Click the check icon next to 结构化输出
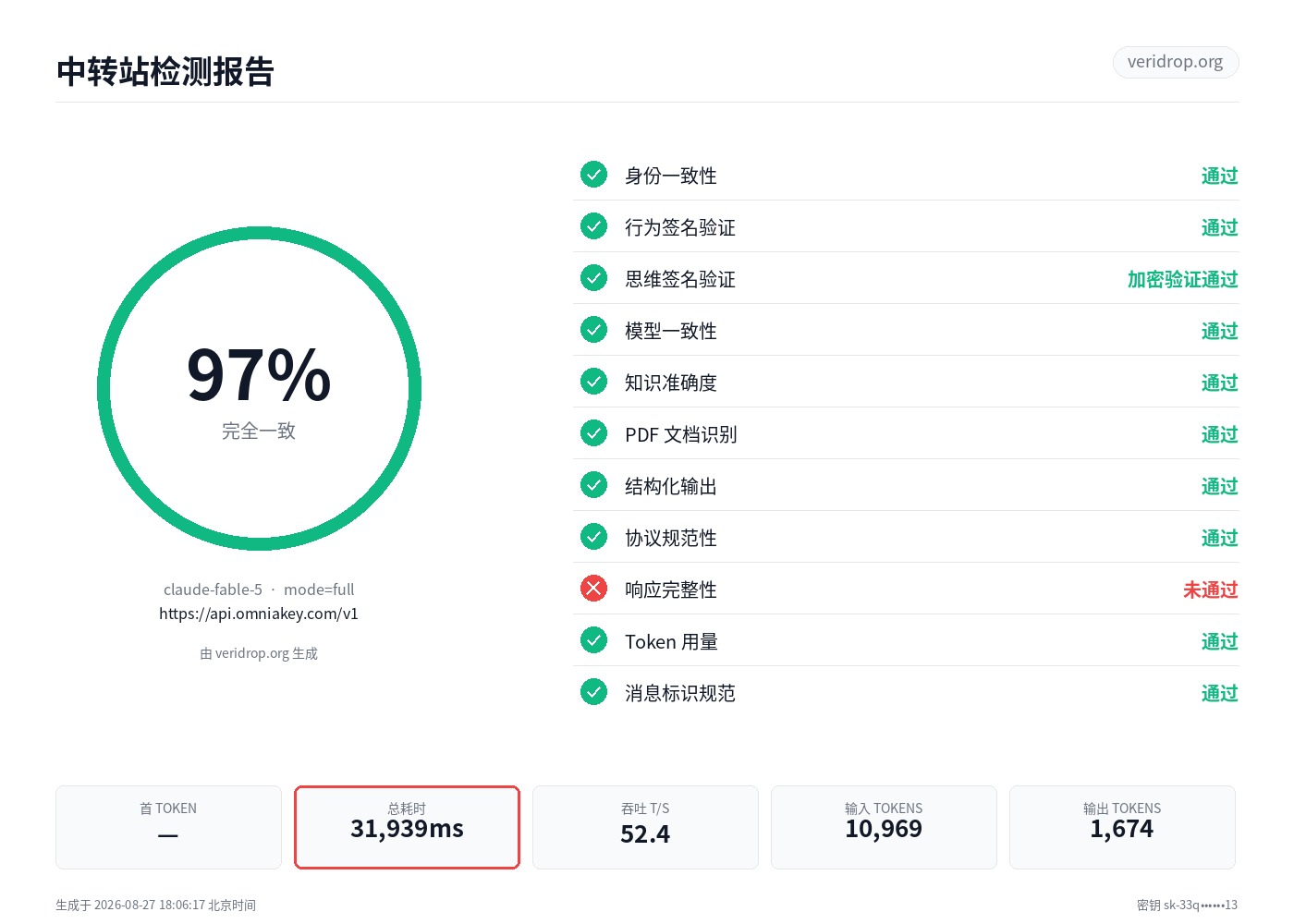The image size is (1294, 924). coord(593,484)
